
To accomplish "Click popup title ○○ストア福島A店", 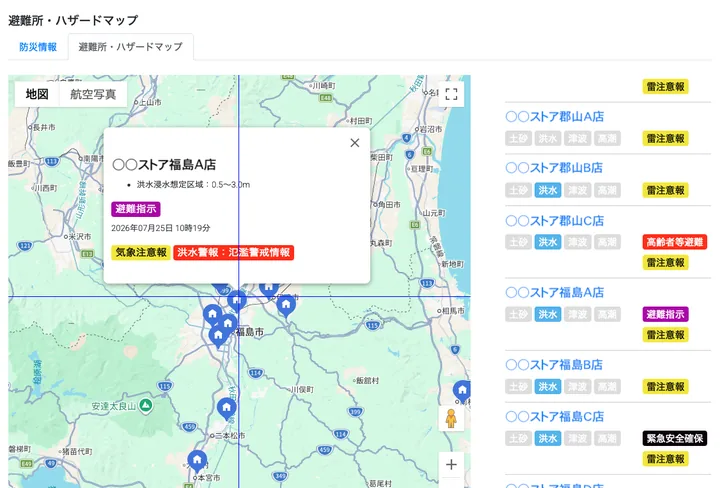I will tap(164, 164).
